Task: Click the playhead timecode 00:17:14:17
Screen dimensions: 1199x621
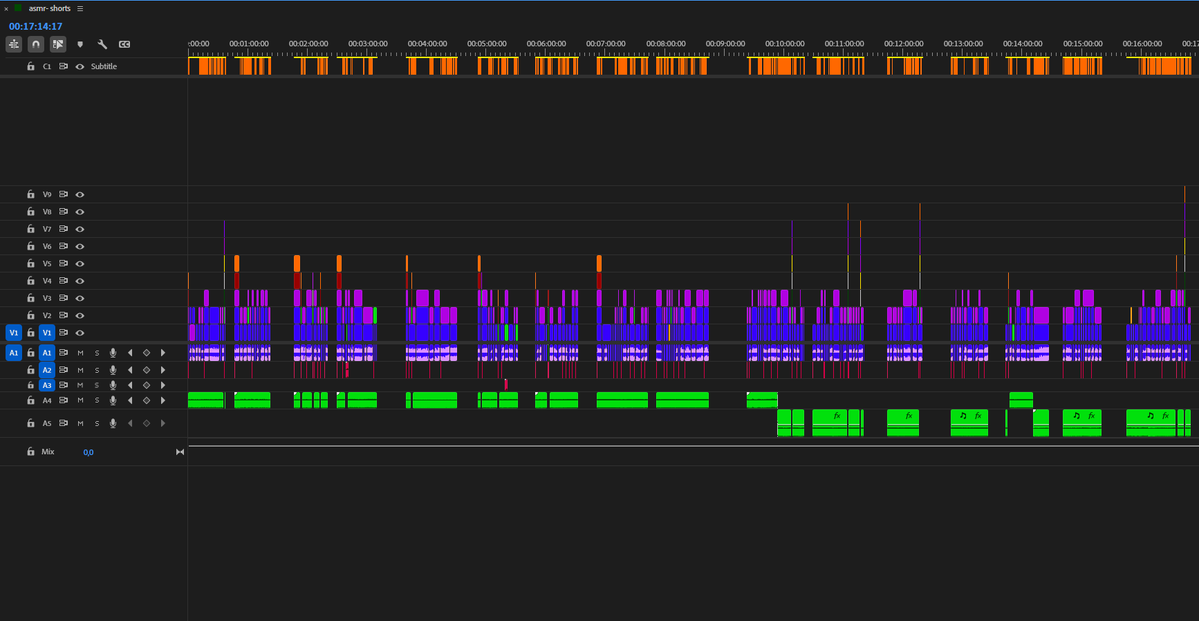Action: pyautogui.click(x=36, y=26)
